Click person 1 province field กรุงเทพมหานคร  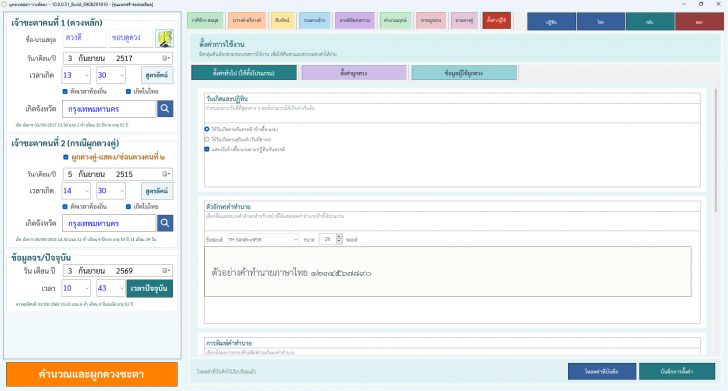109,109
